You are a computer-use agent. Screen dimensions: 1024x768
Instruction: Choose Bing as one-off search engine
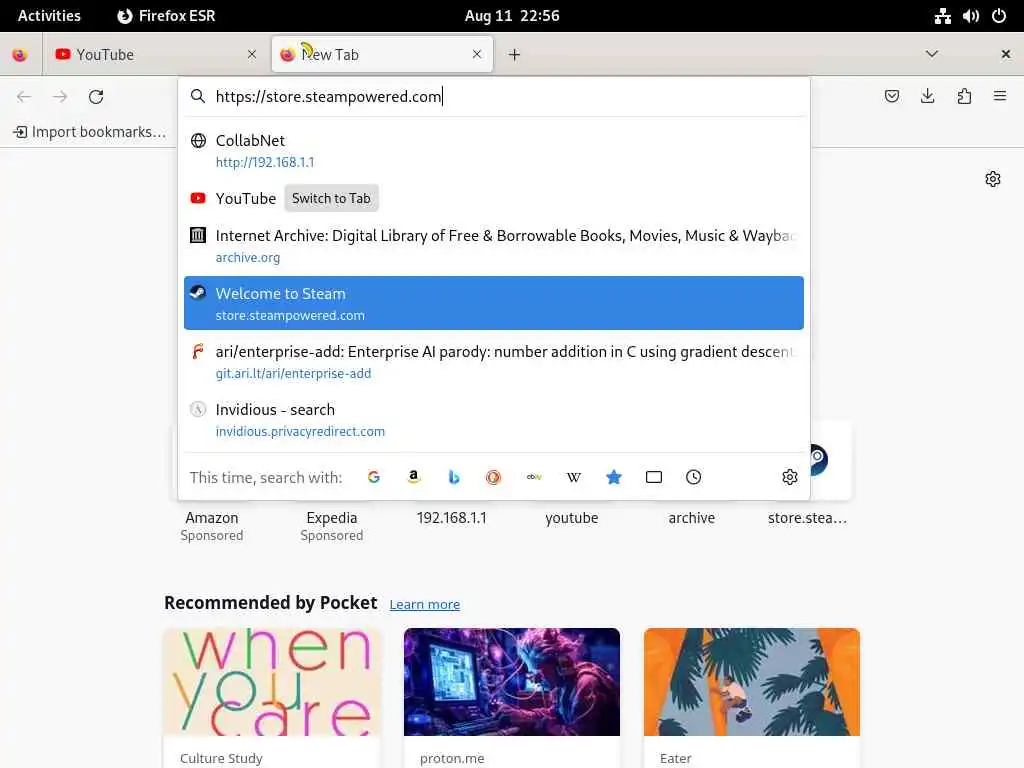coord(453,477)
